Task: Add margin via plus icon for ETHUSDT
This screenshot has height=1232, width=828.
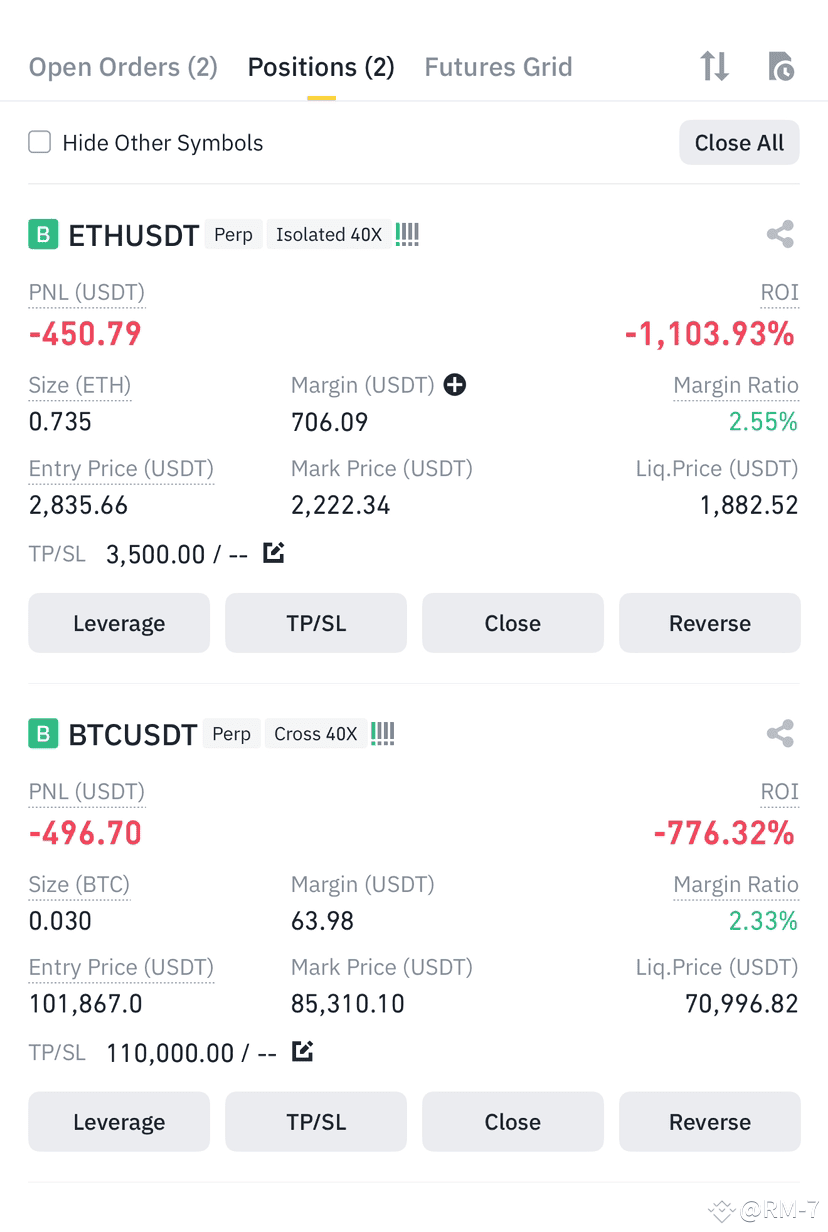Action: [x=455, y=385]
